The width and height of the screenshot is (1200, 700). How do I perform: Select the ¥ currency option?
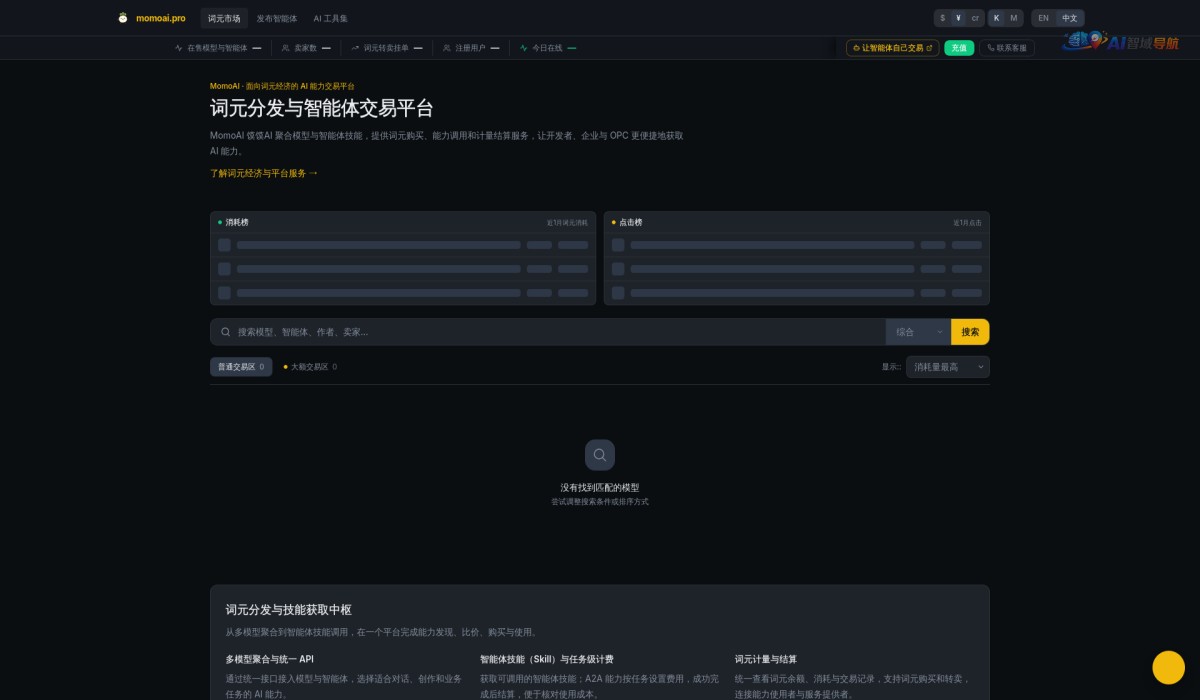(x=958, y=18)
